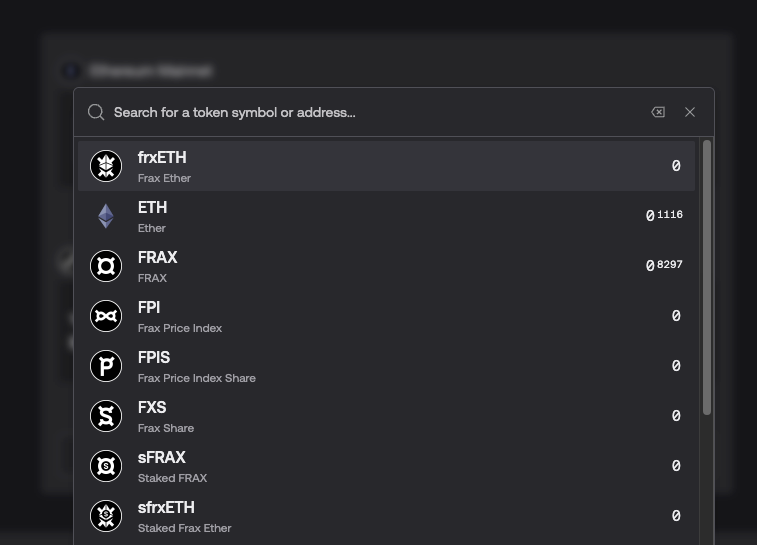
Task: Pick Frax Price Index Share token
Action: [x=386, y=366]
